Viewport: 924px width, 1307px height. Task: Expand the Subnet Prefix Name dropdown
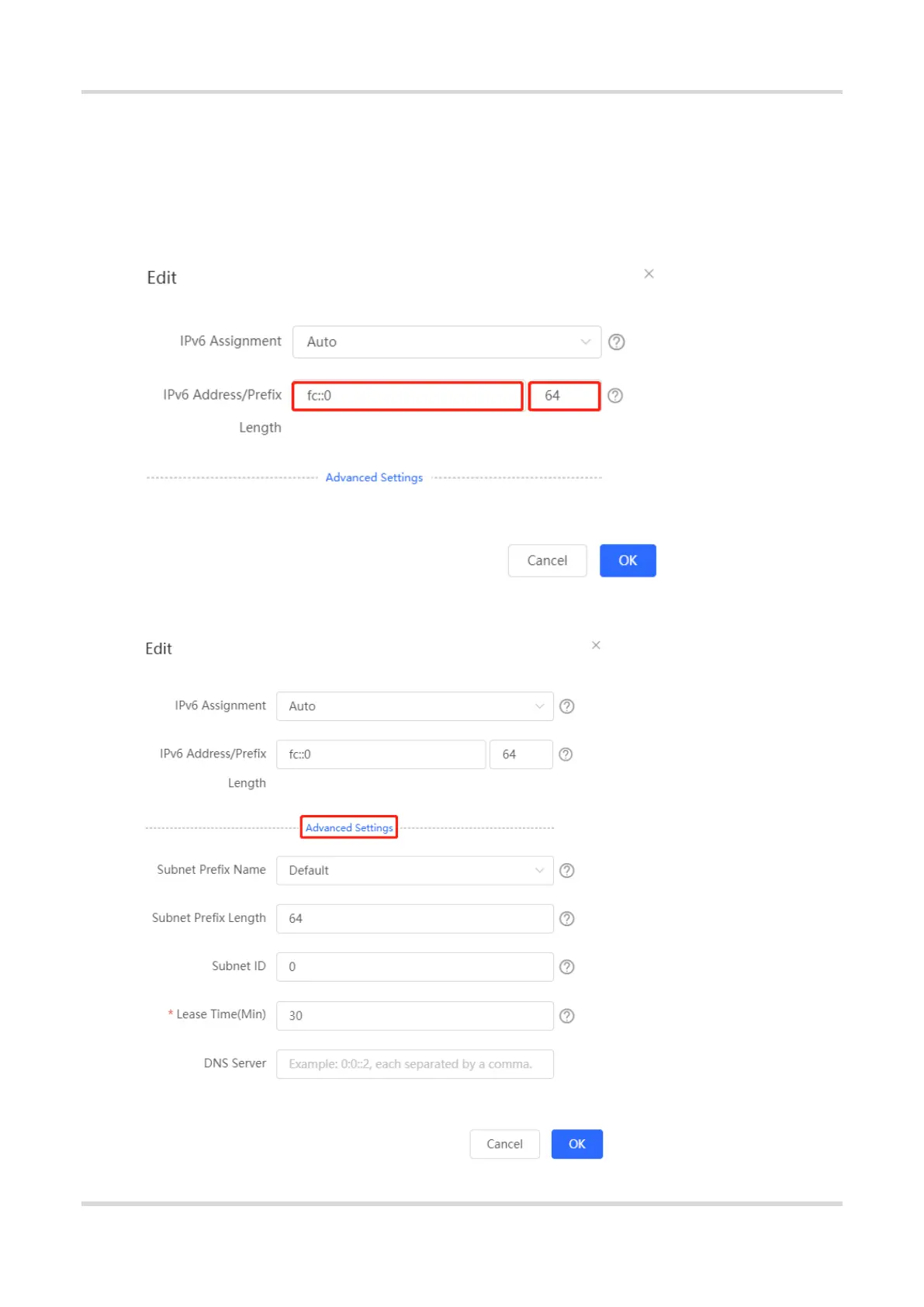tap(414, 871)
